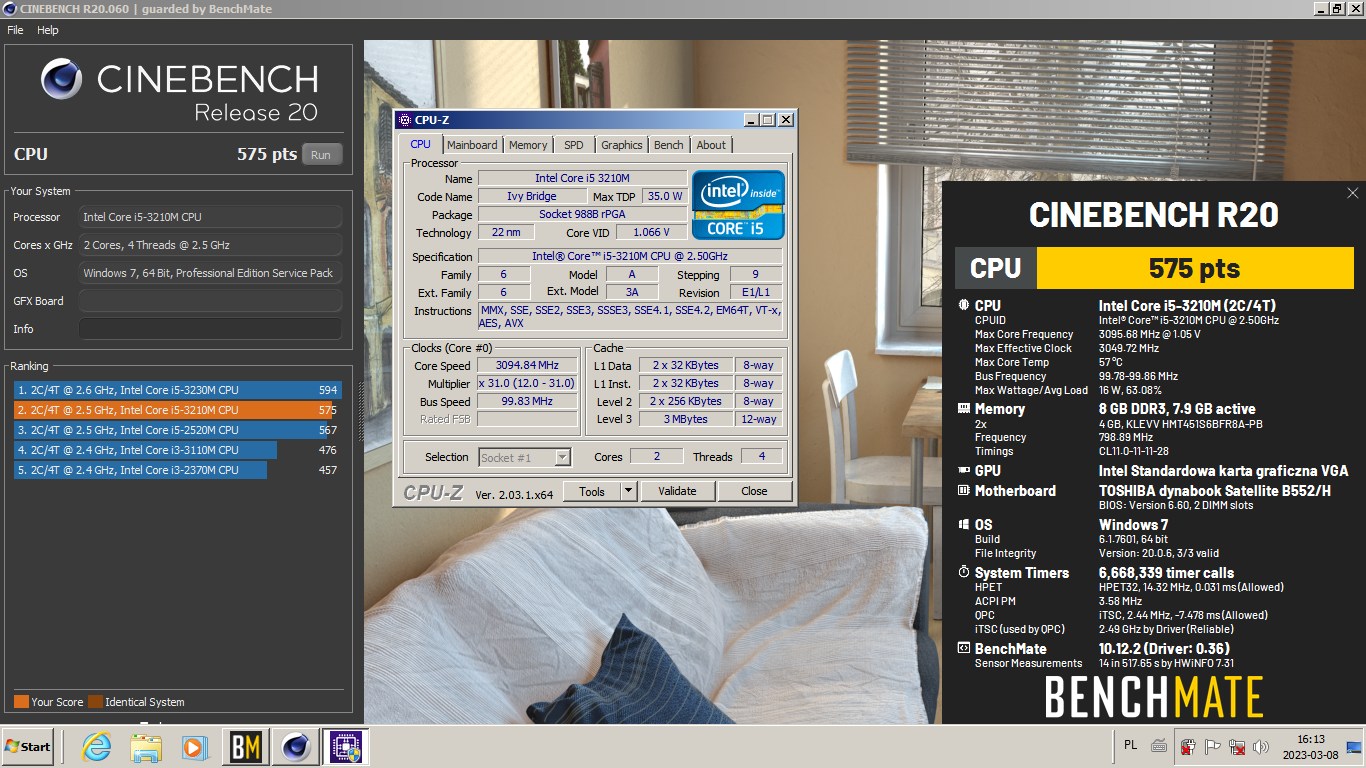
Task: Open the Socket #1 selection dropdown
Action: point(524,457)
